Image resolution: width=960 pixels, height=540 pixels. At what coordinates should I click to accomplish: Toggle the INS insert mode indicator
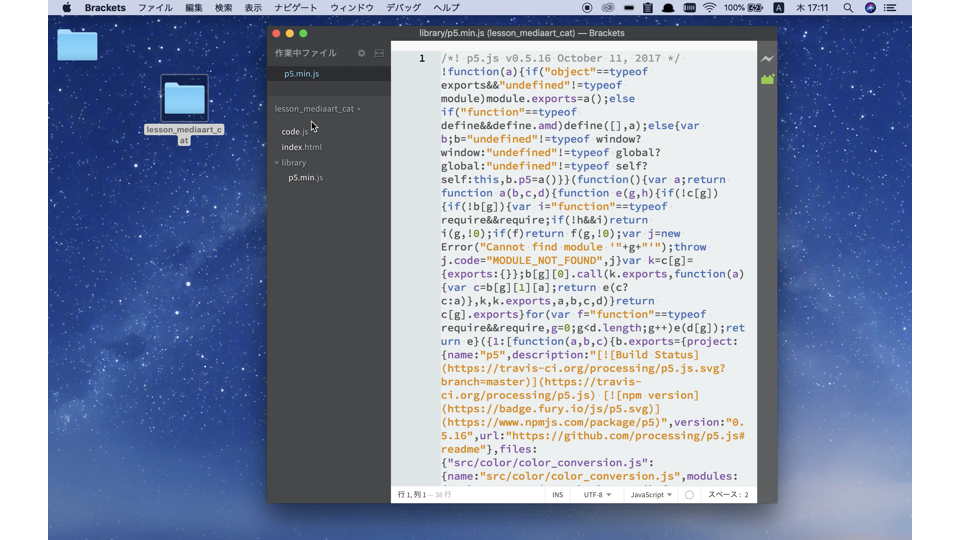point(557,495)
